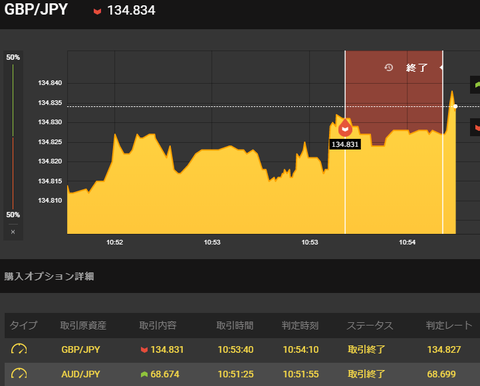Click the expiry time 10:51:55
This screenshot has width=480, height=386.
(x=301, y=374)
